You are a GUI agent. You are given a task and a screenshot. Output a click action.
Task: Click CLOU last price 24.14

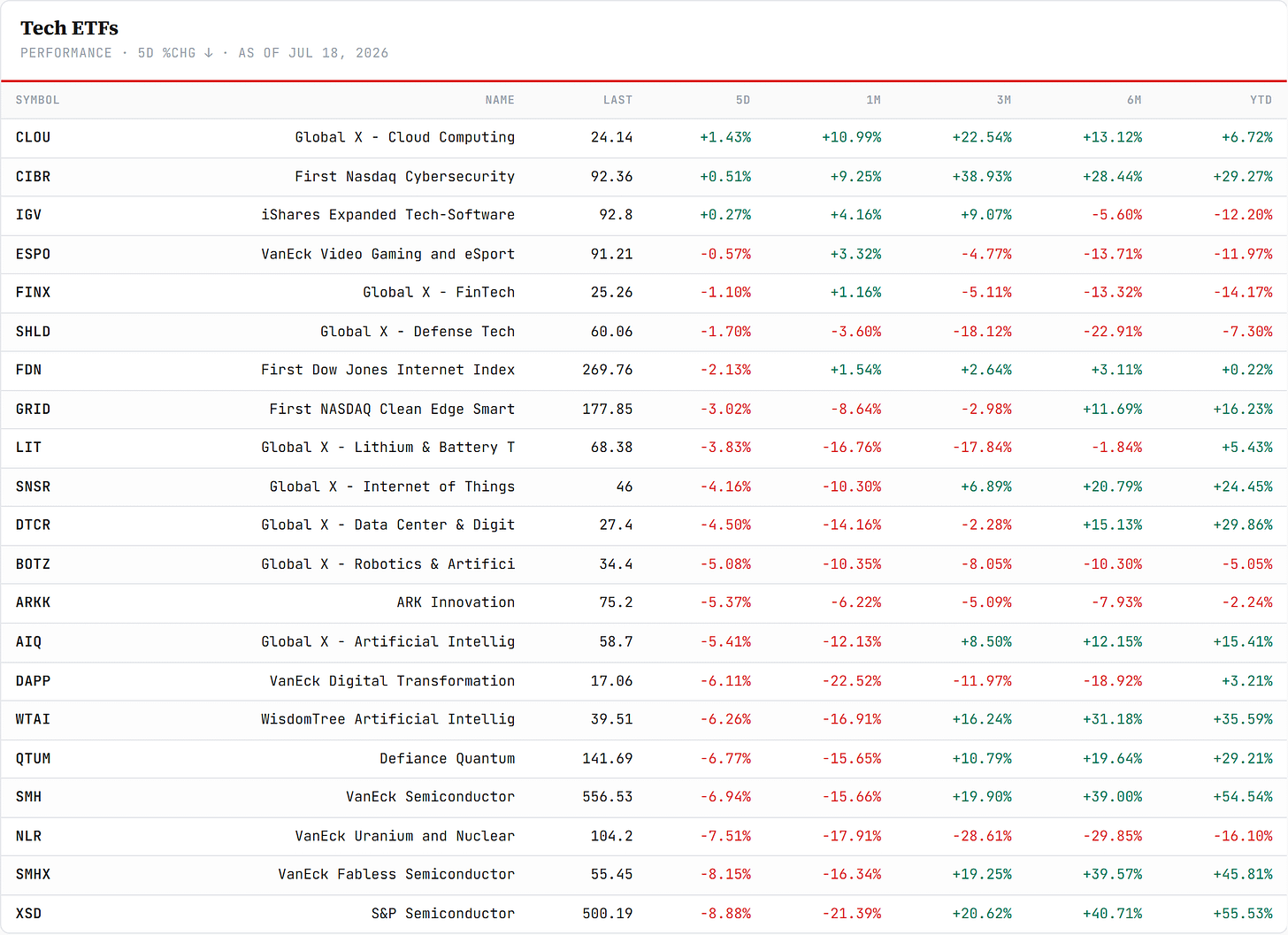(612, 137)
